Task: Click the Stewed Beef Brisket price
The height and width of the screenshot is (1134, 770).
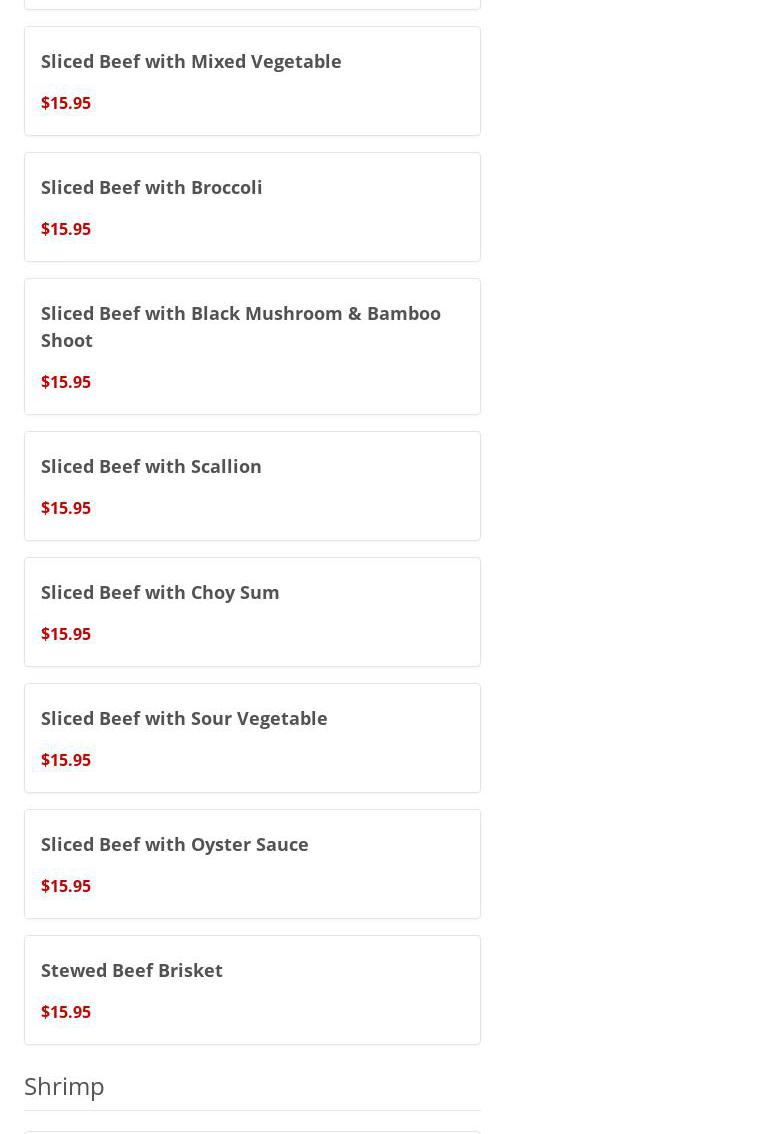Action: 66,1012
